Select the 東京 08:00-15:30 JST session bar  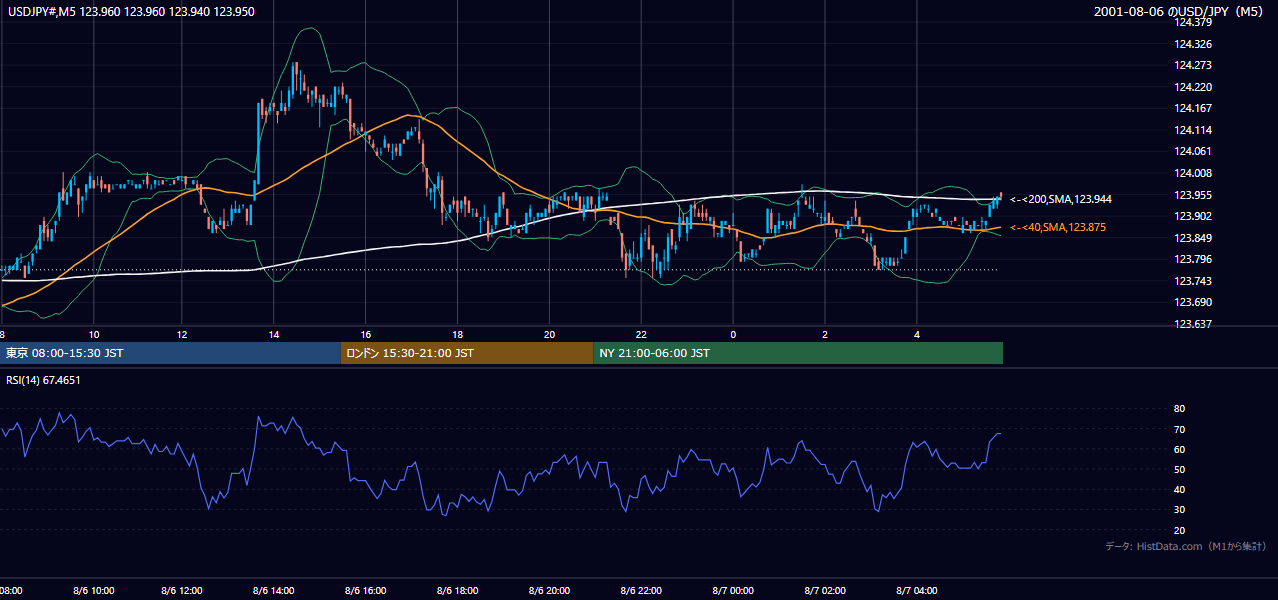[x=170, y=353]
